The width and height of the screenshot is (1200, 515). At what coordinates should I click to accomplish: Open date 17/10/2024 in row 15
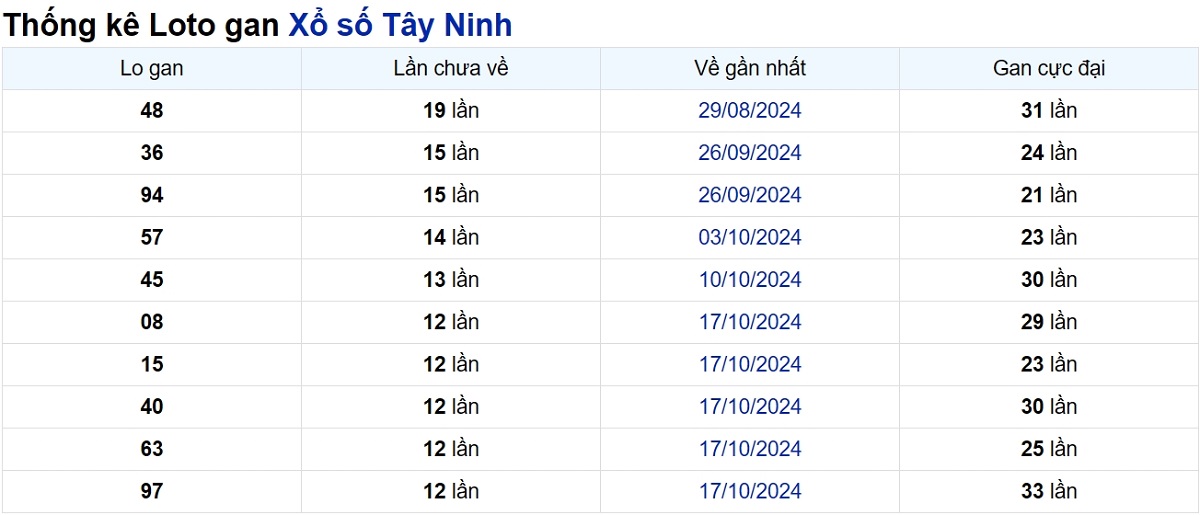pos(750,365)
